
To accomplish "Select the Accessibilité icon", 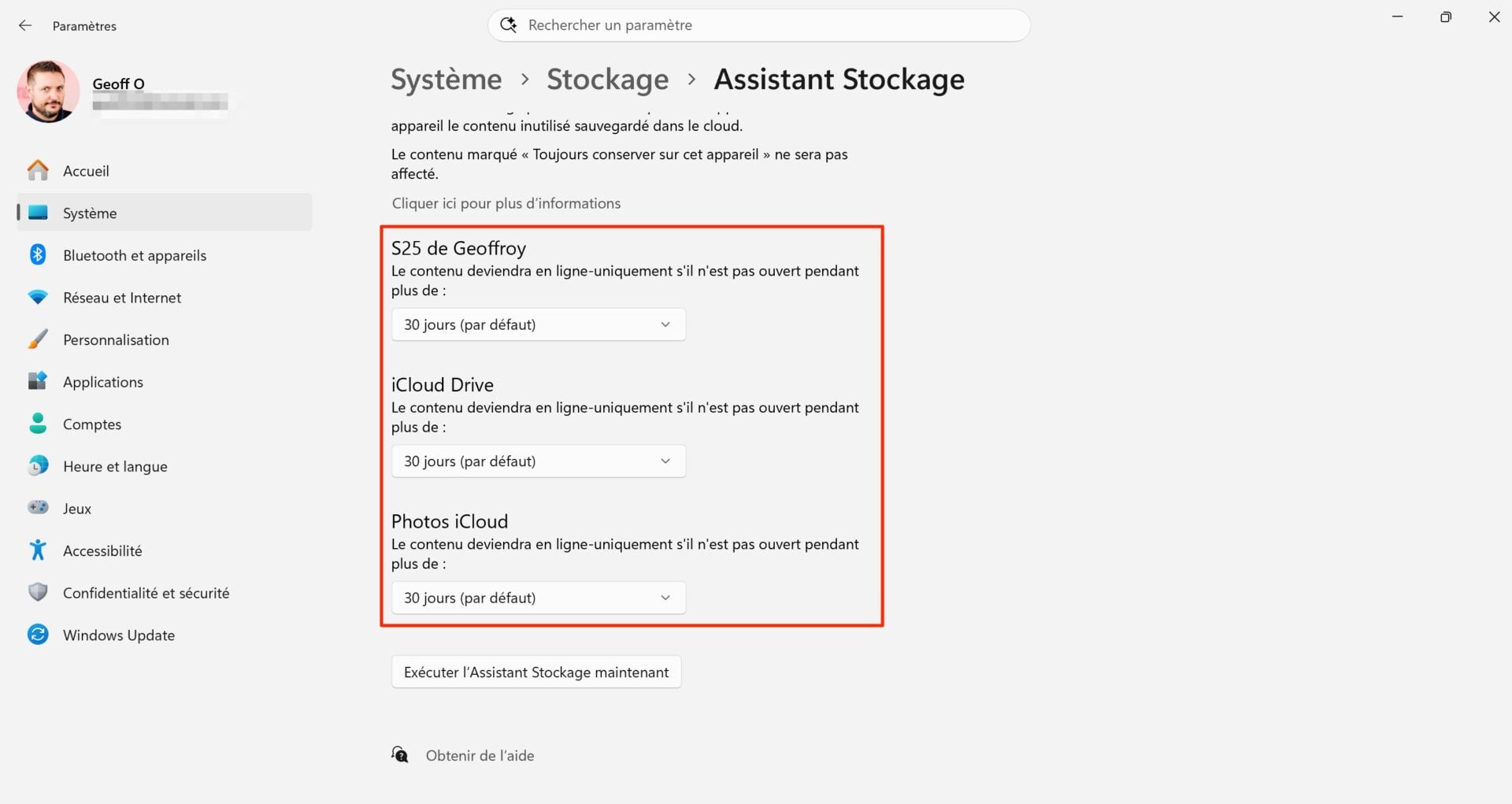I will [x=37, y=550].
